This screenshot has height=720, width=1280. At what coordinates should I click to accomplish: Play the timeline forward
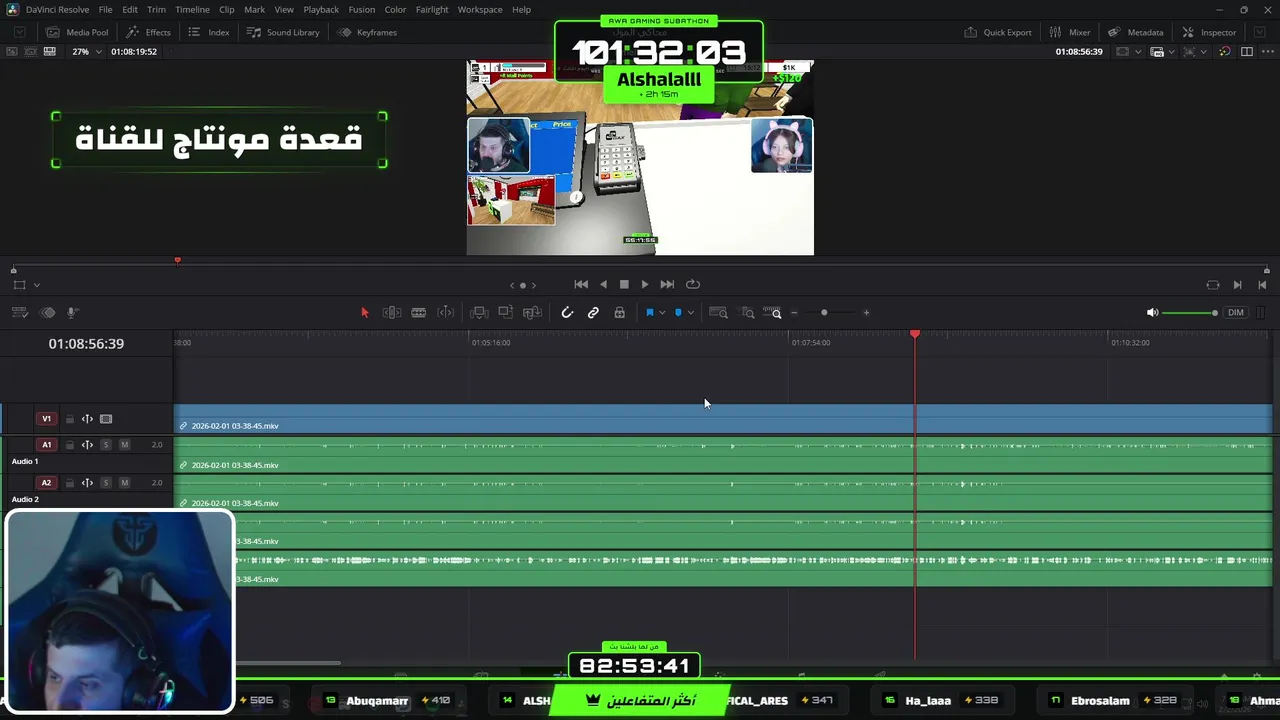click(645, 284)
